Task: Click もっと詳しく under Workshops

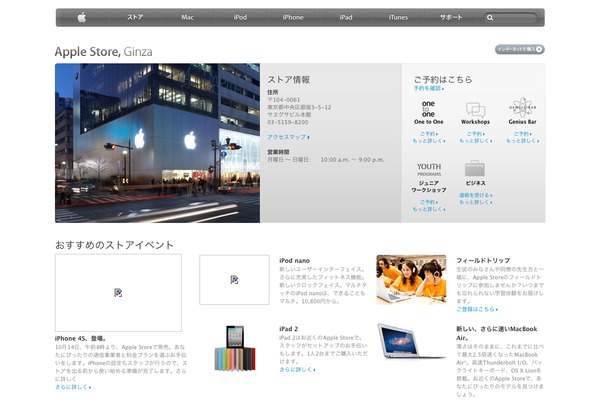Action: 475,141
